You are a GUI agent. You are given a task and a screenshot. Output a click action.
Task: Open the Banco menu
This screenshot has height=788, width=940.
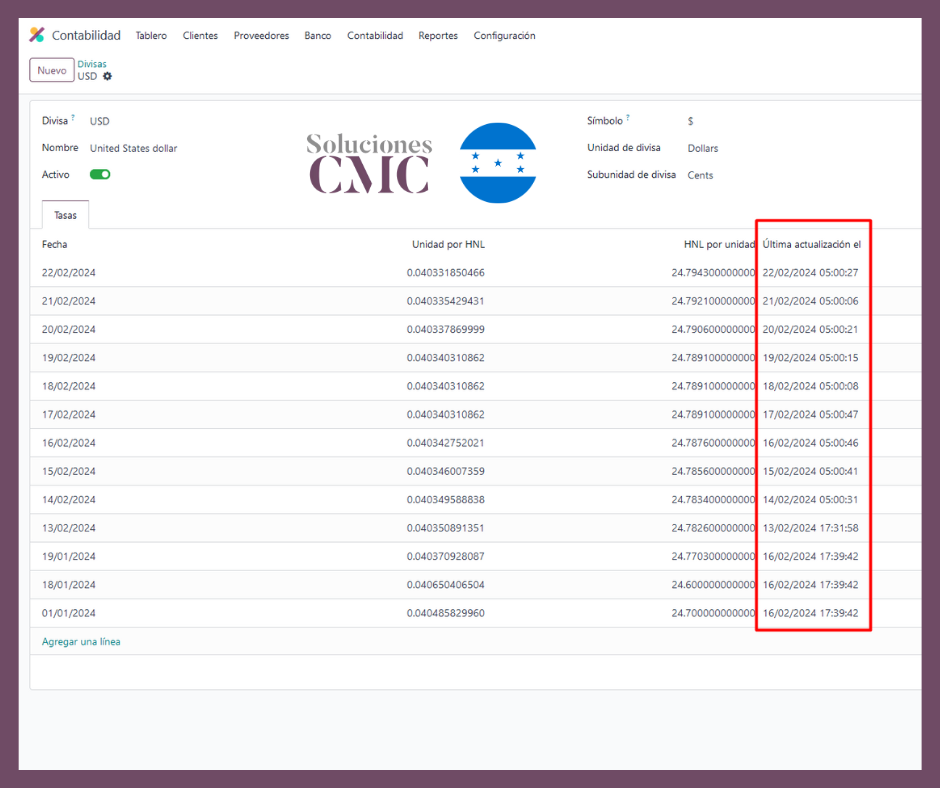pos(317,36)
